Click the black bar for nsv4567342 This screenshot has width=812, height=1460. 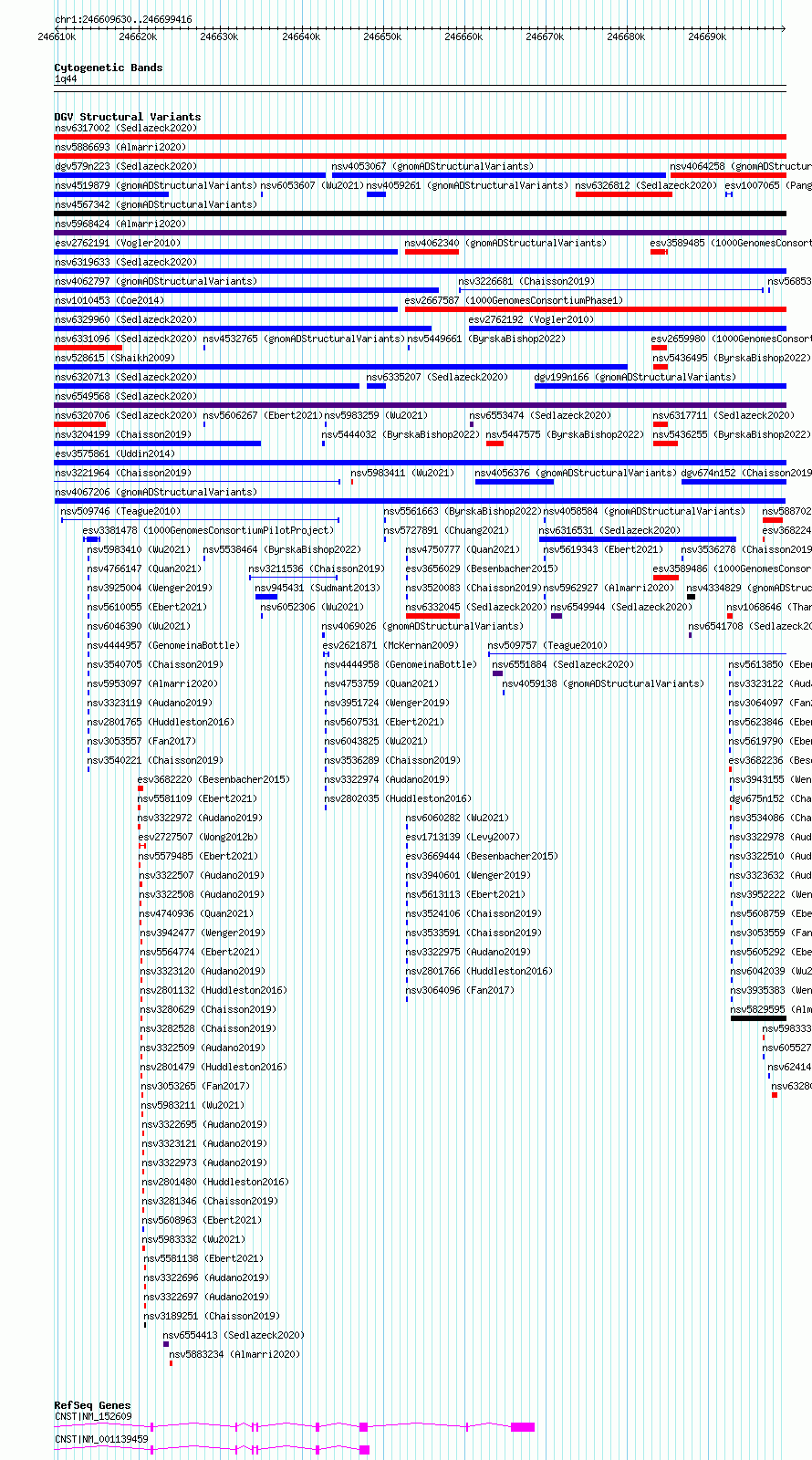[x=420, y=214]
